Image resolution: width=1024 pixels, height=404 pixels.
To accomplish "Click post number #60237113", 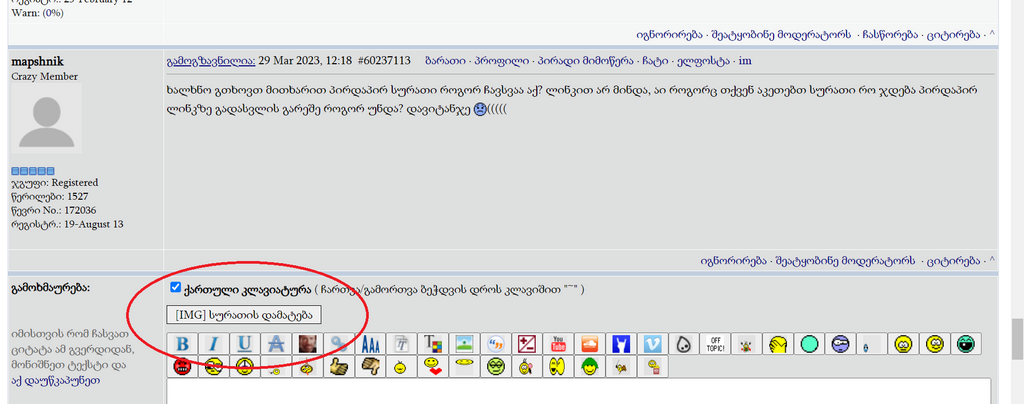I will pyautogui.click(x=385, y=61).
